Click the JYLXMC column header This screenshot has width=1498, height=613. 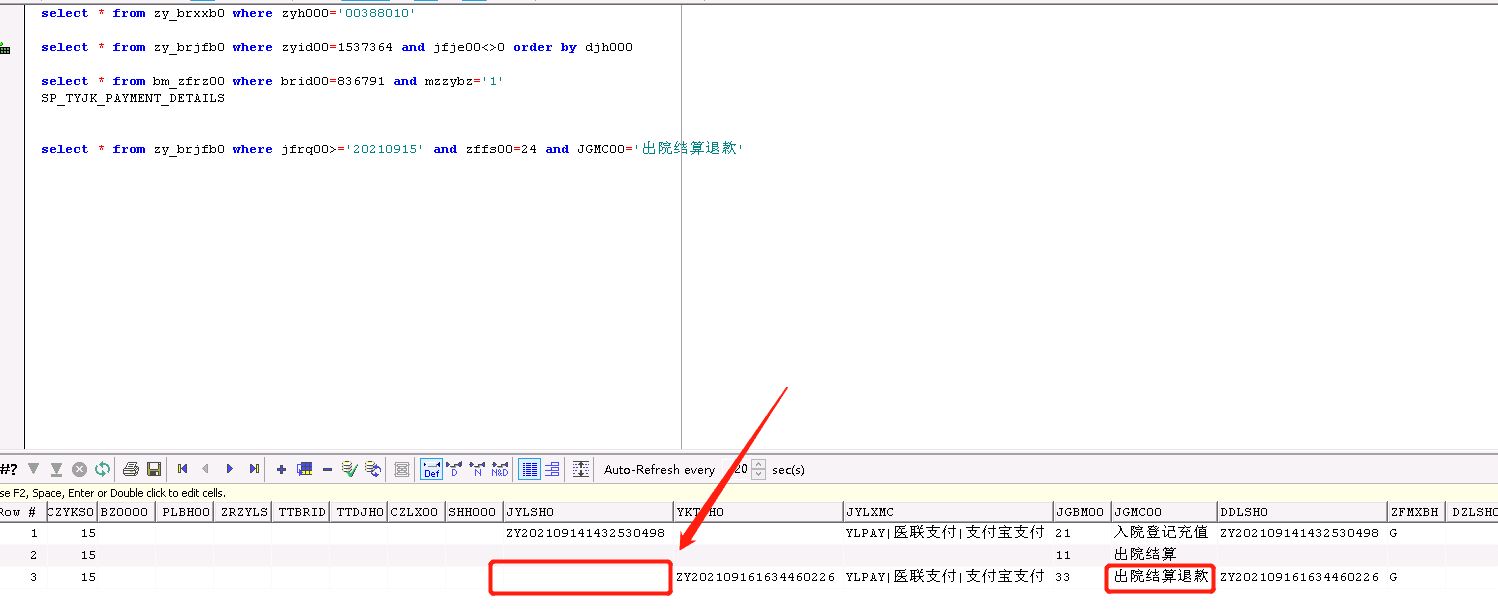(x=947, y=512)
